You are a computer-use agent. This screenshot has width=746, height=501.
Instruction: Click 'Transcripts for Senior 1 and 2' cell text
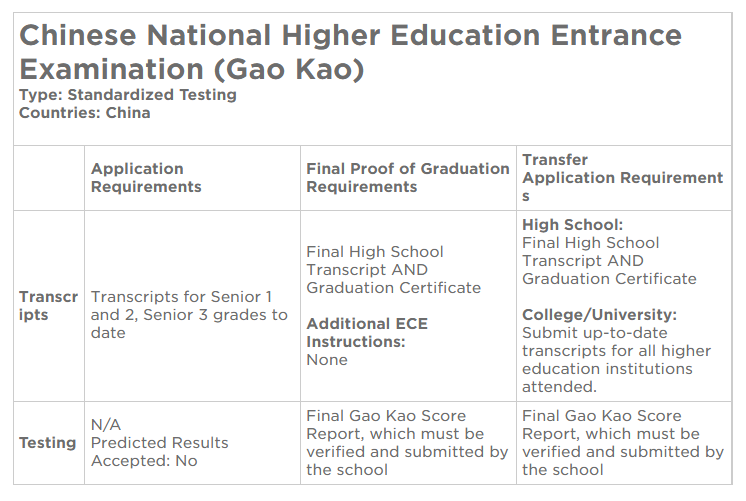(189, 315)
